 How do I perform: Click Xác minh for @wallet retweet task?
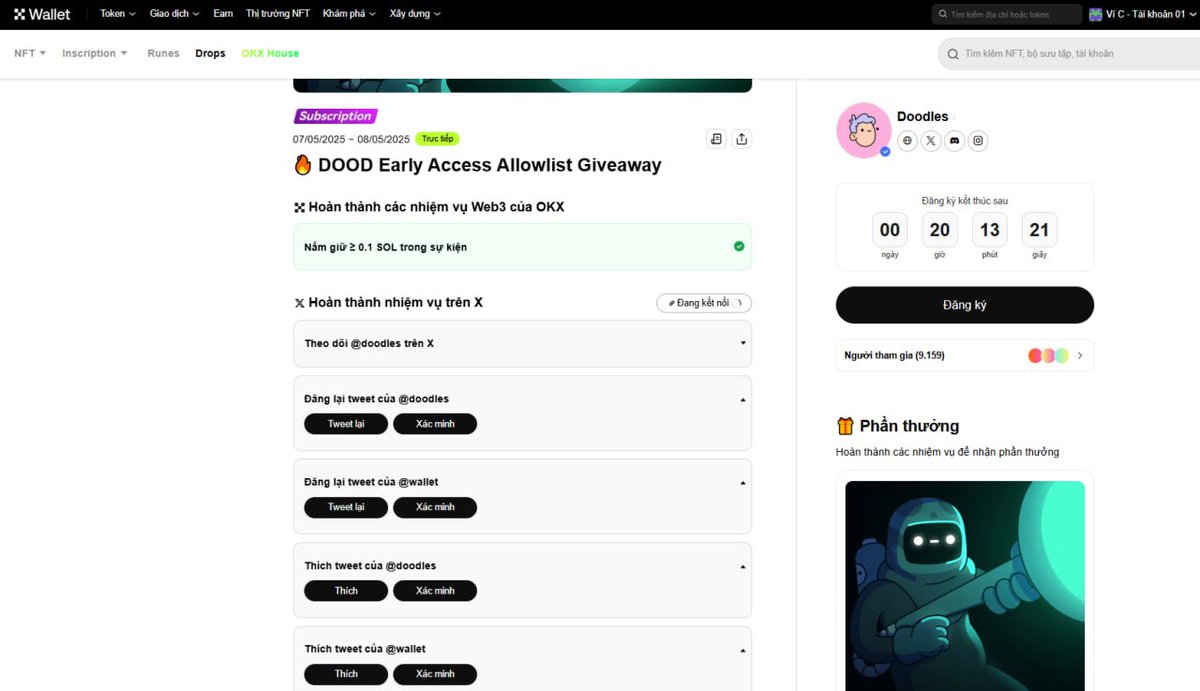point(435,507)
